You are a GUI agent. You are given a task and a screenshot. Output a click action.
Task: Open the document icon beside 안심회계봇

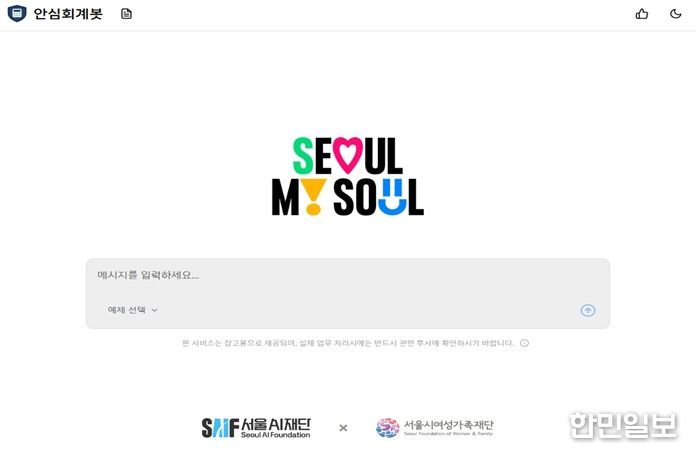coord(127,14)
